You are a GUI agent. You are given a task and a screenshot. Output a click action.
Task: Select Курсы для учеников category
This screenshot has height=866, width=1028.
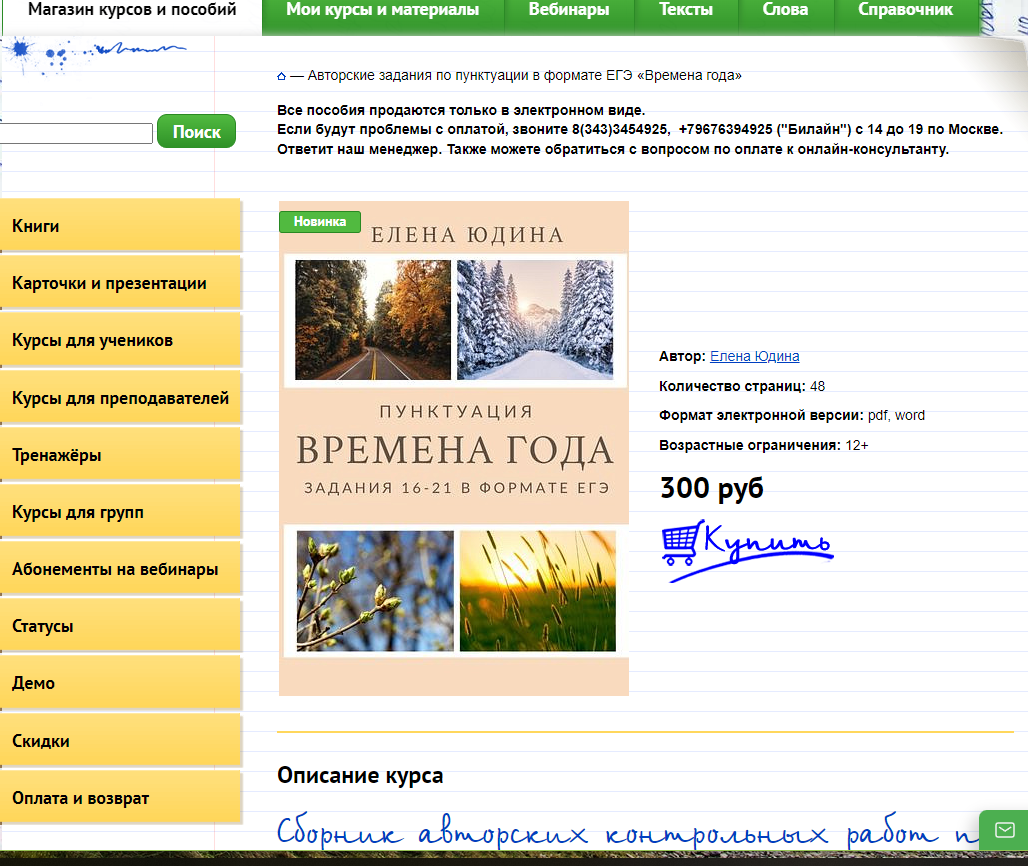121,340
